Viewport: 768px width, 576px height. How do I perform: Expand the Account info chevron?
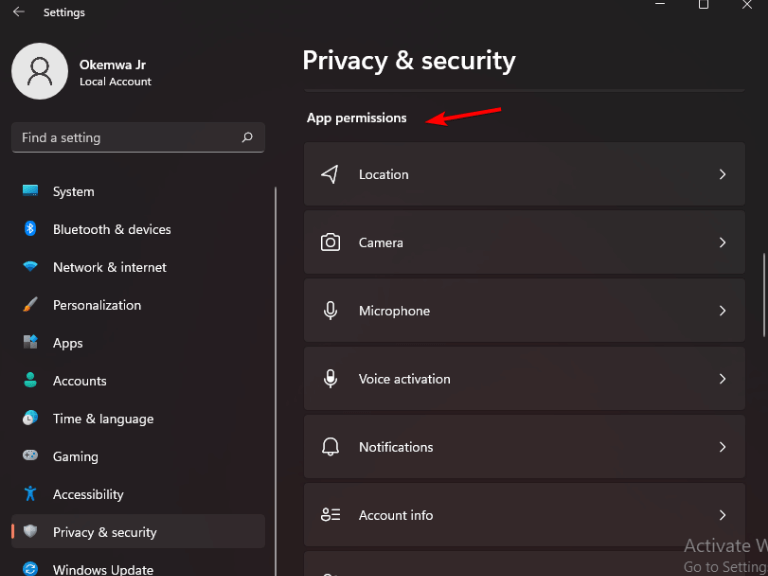(x=722, y=515)
